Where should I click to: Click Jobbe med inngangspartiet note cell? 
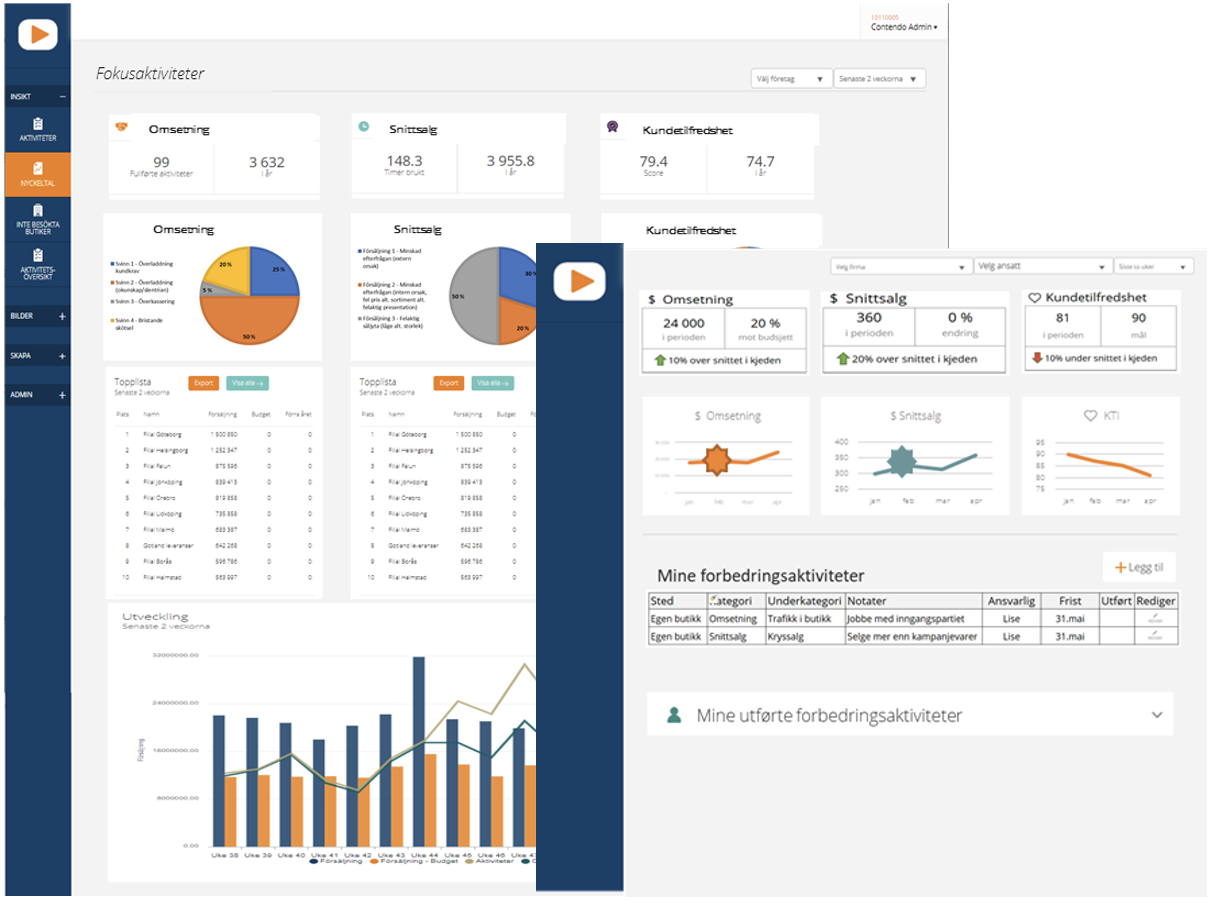click(913, 619)
